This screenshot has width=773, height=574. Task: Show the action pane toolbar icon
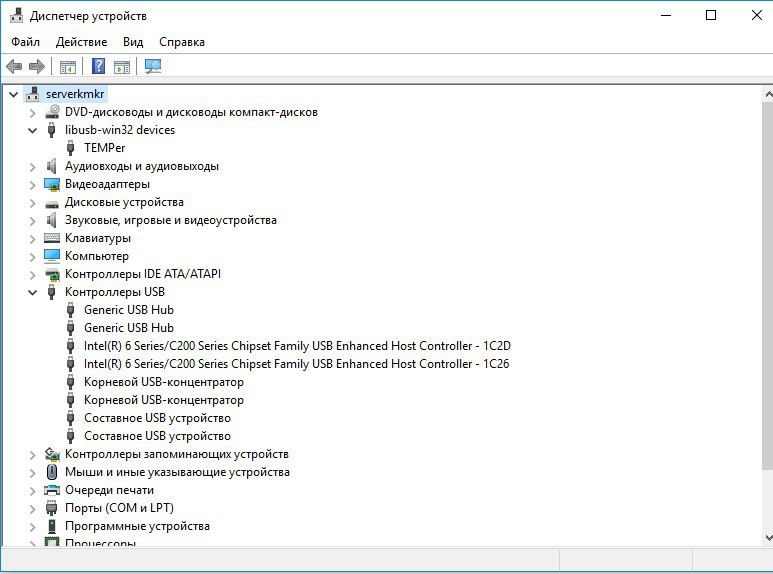pyautogui.click(x=122, y=66)
